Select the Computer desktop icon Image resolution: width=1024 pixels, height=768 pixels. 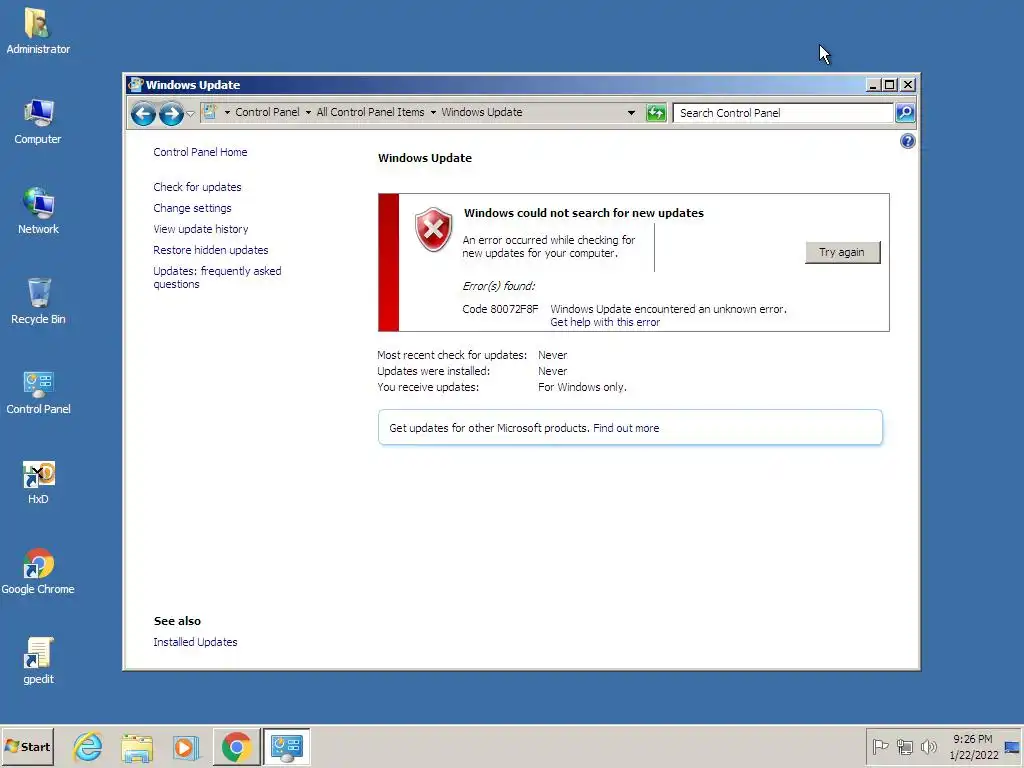pos(38,121)
